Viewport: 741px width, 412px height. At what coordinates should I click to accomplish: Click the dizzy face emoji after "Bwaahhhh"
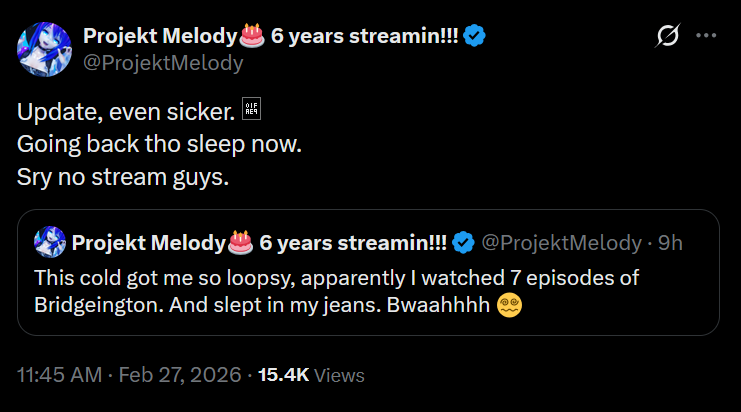click(509, 307)
